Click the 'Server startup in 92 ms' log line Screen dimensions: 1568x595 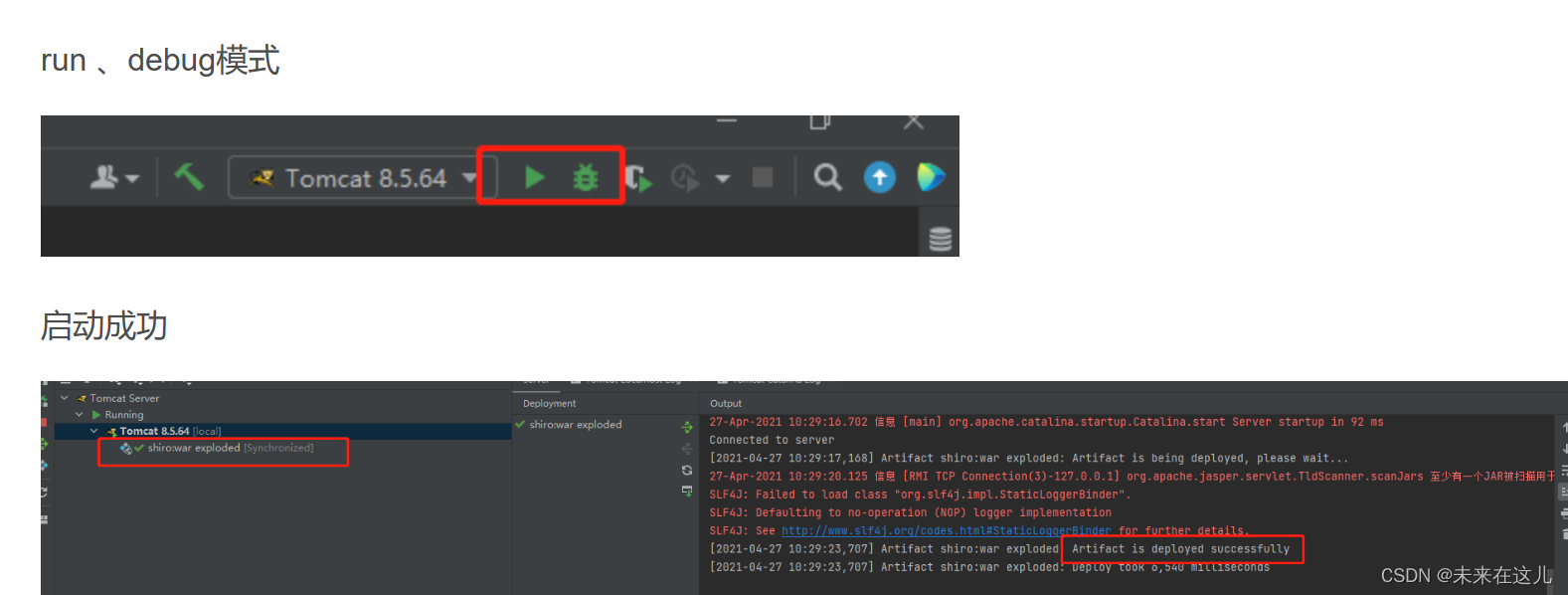pyautogui.click(x=1046, y=422)
